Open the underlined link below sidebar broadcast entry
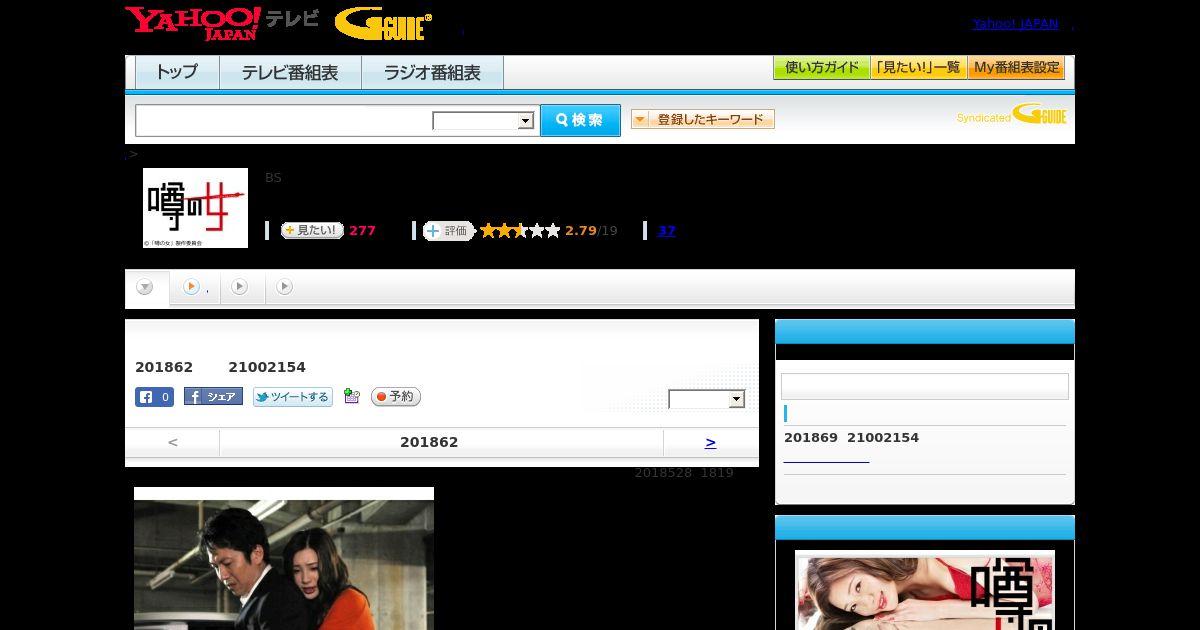 (826, 460)
